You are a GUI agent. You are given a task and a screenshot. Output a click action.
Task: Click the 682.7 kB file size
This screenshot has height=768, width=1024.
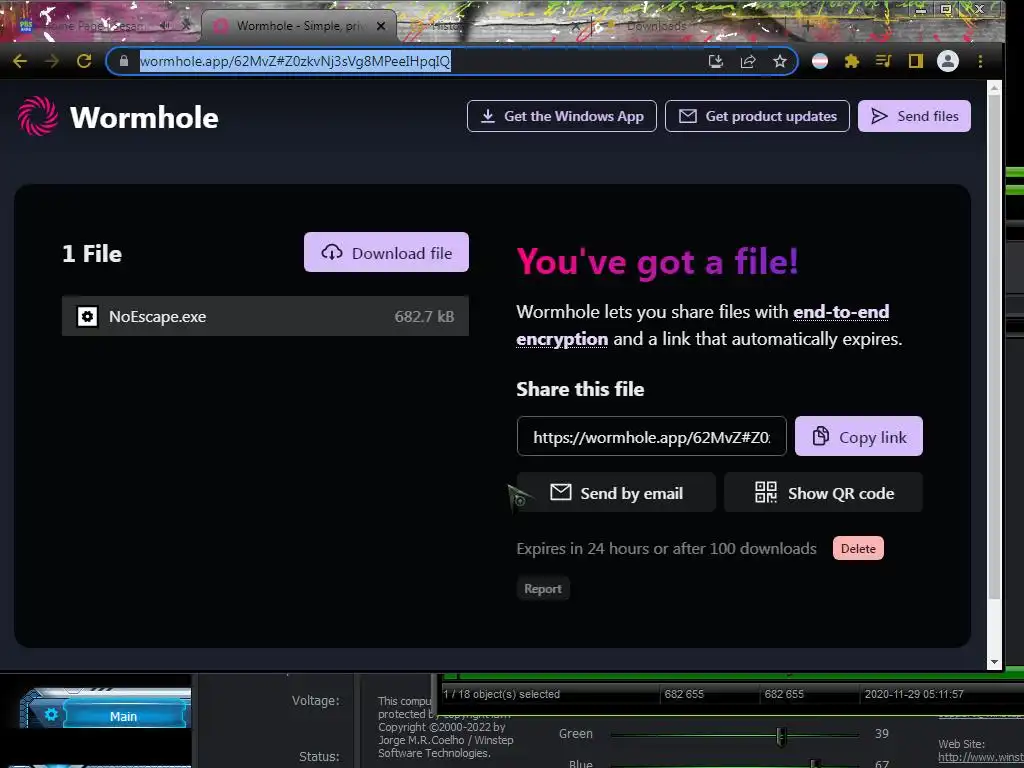[x=424, y=317]
